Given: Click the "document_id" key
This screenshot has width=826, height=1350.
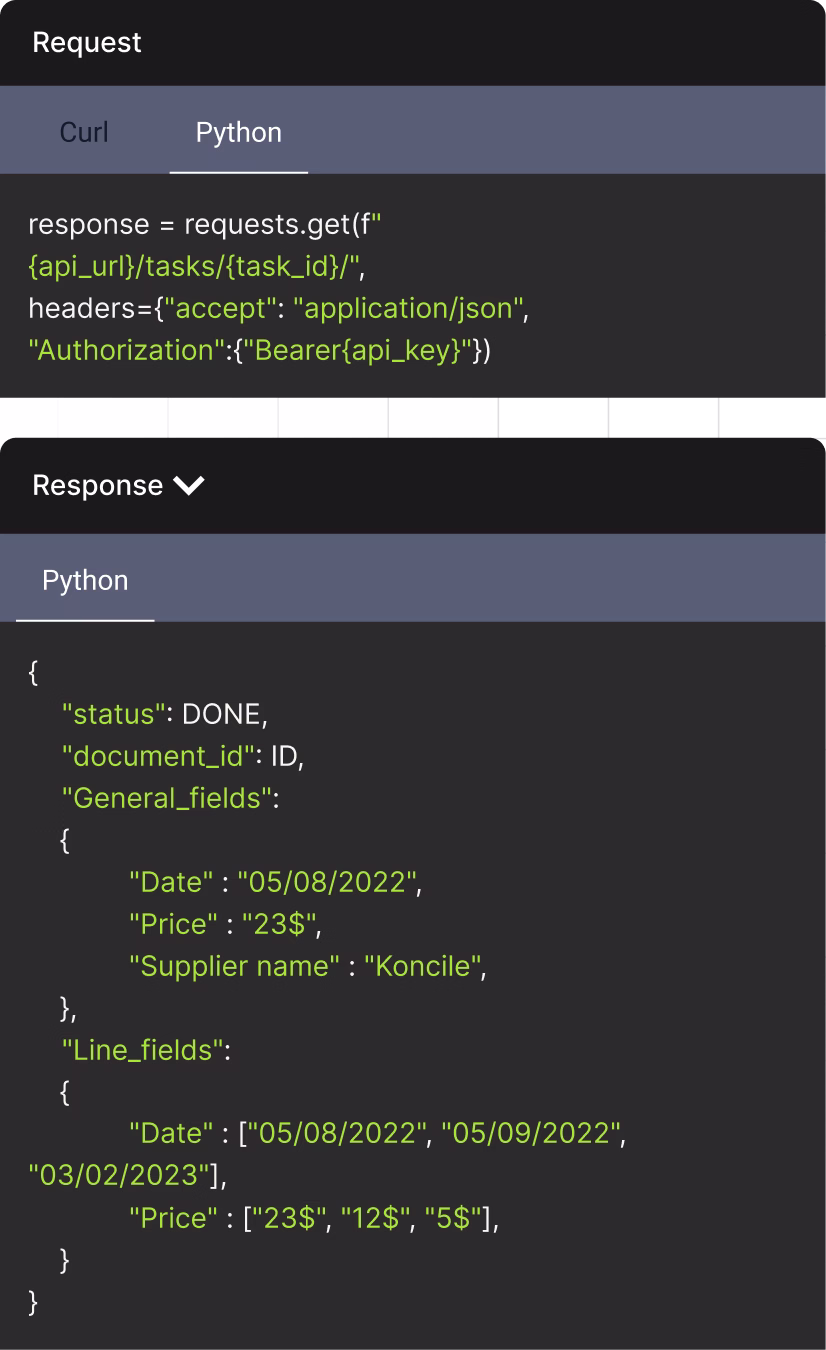Looking at the screenshot, I should click(x=158, y=756).
